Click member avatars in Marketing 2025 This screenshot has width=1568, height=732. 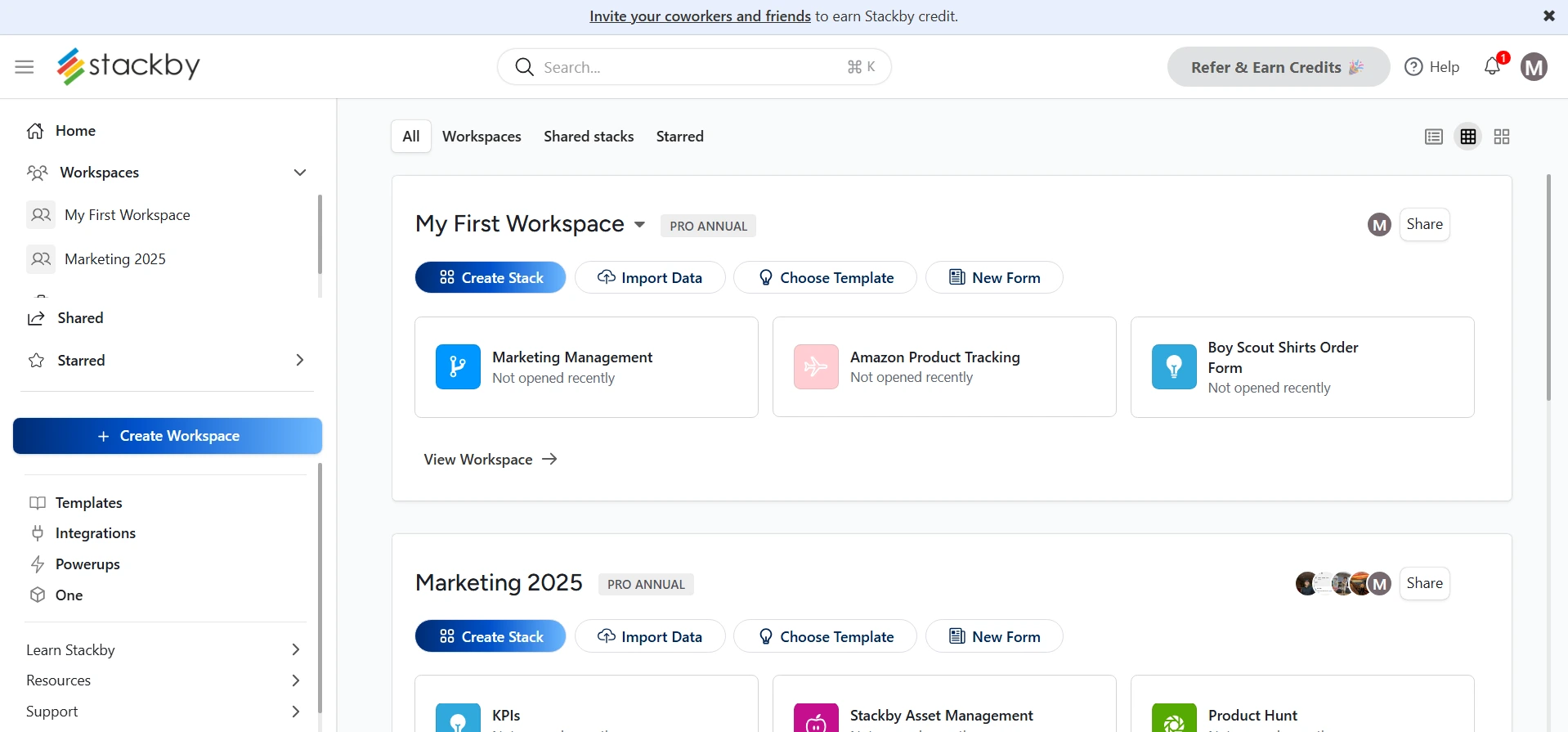click(1343, 584)
